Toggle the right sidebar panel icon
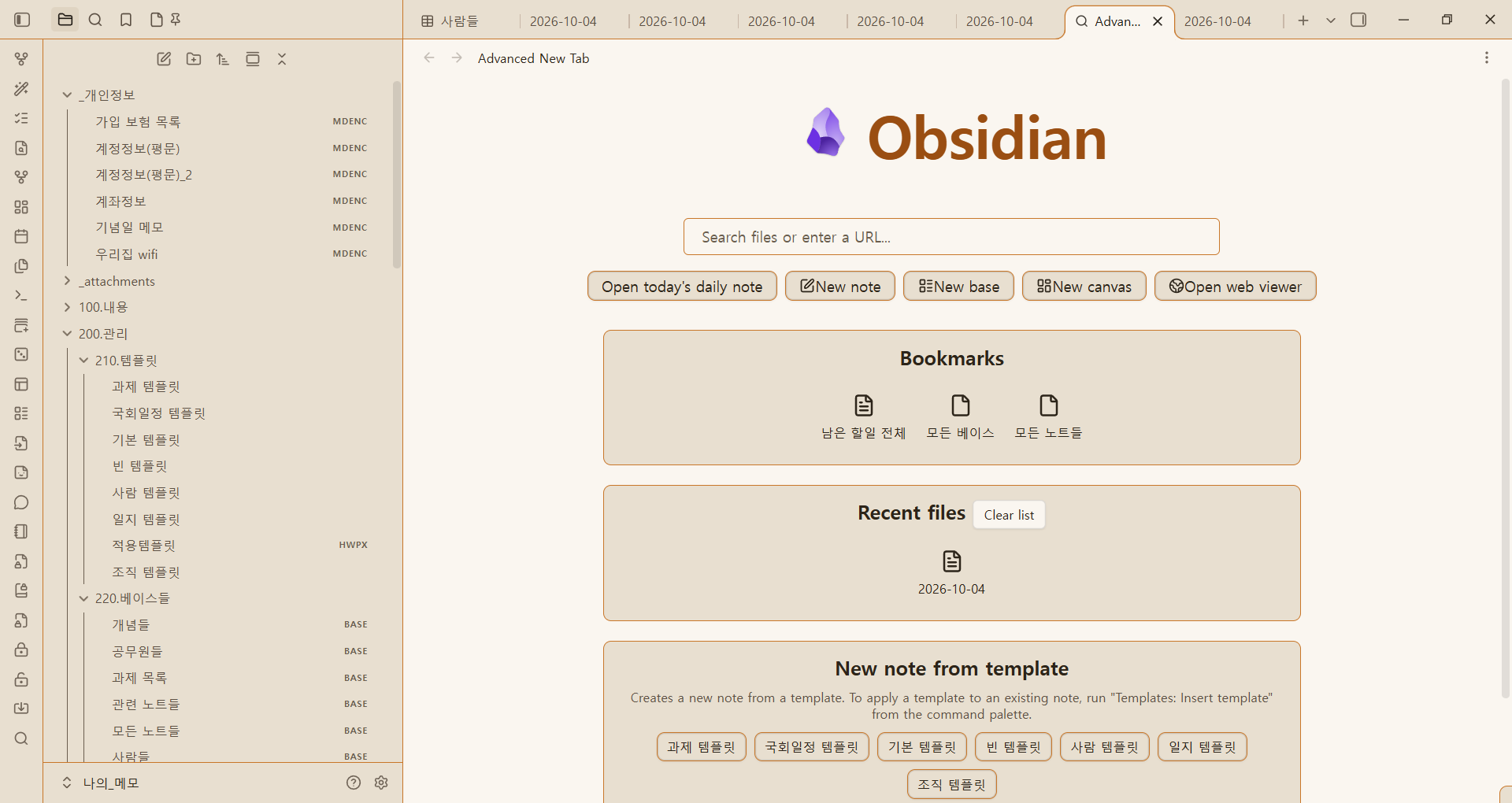This screenshot has width=1512, height=803. pyautogui.click(x=1358, y=20)
